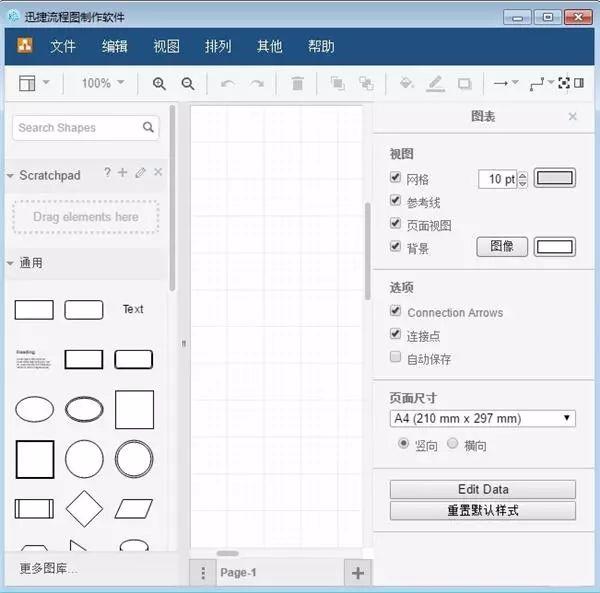The height and width of the screenshot is (593, 600).
Task: Toggle the 背景 checkbox
Action: tap(395, 246)
